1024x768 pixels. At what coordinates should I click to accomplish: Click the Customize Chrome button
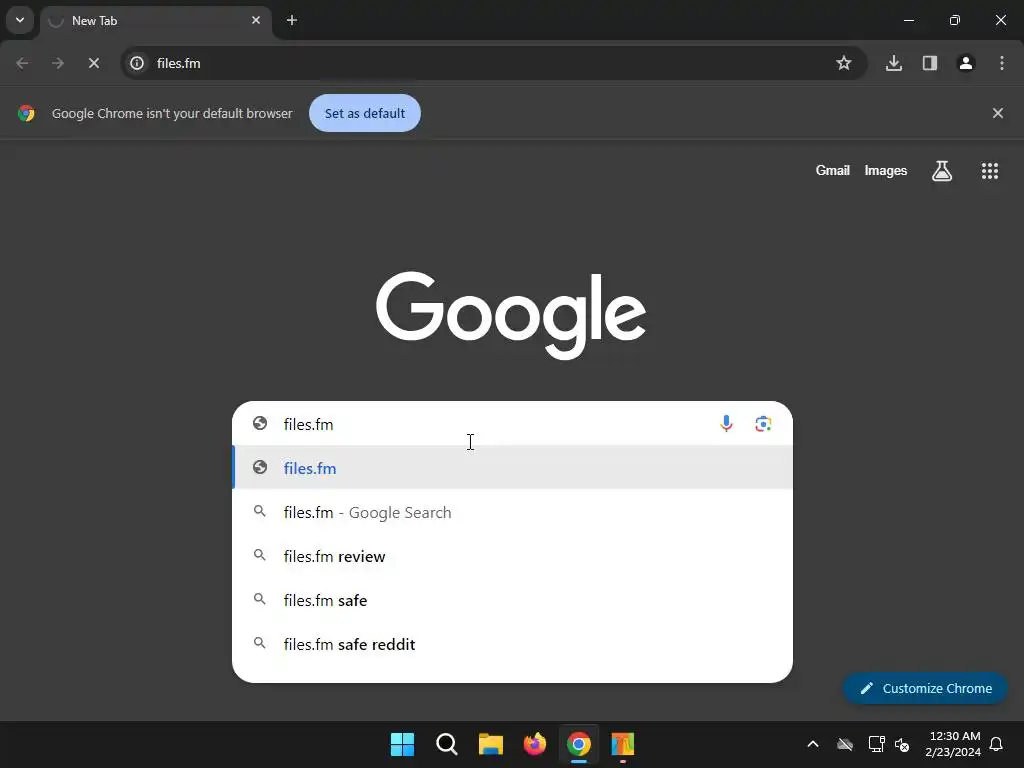tap(925, 688)
